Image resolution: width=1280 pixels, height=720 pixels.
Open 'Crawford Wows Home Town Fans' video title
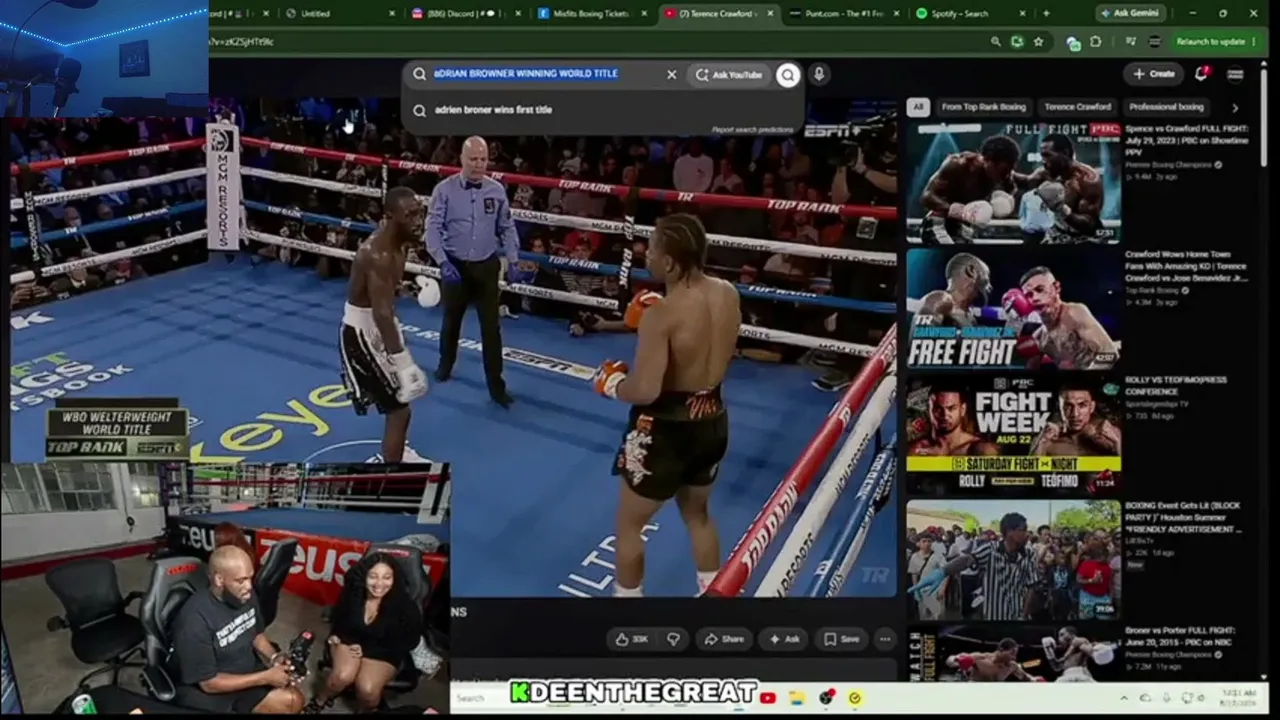click(1186, 266)
